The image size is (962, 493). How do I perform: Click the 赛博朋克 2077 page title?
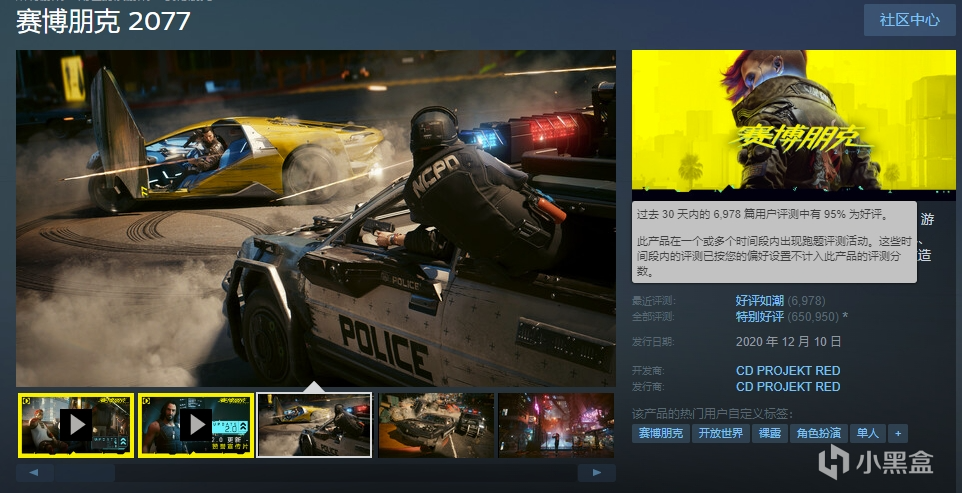pos(103,21)
